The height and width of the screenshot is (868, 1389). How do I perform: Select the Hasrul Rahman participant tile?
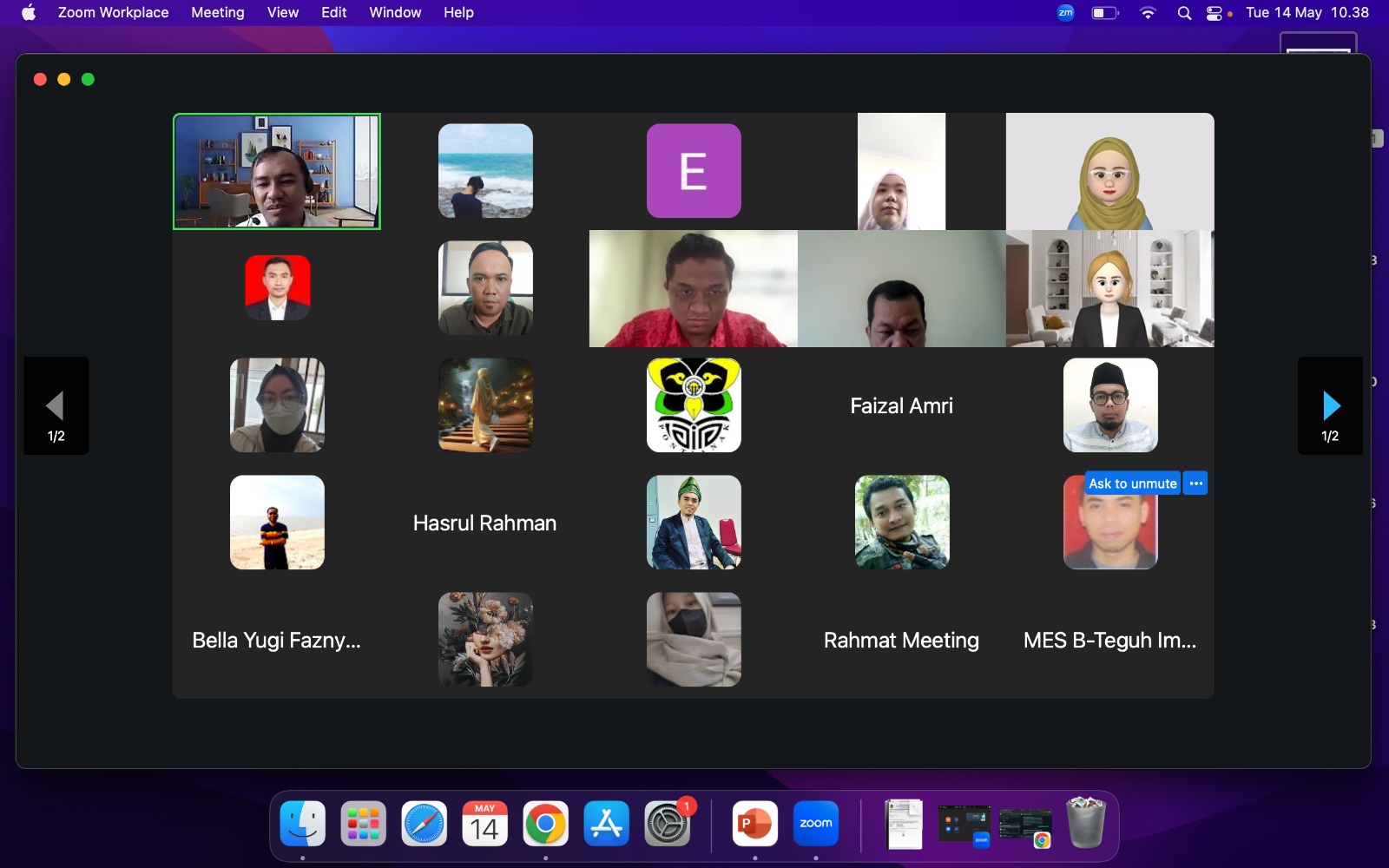(x=485, y=523)
